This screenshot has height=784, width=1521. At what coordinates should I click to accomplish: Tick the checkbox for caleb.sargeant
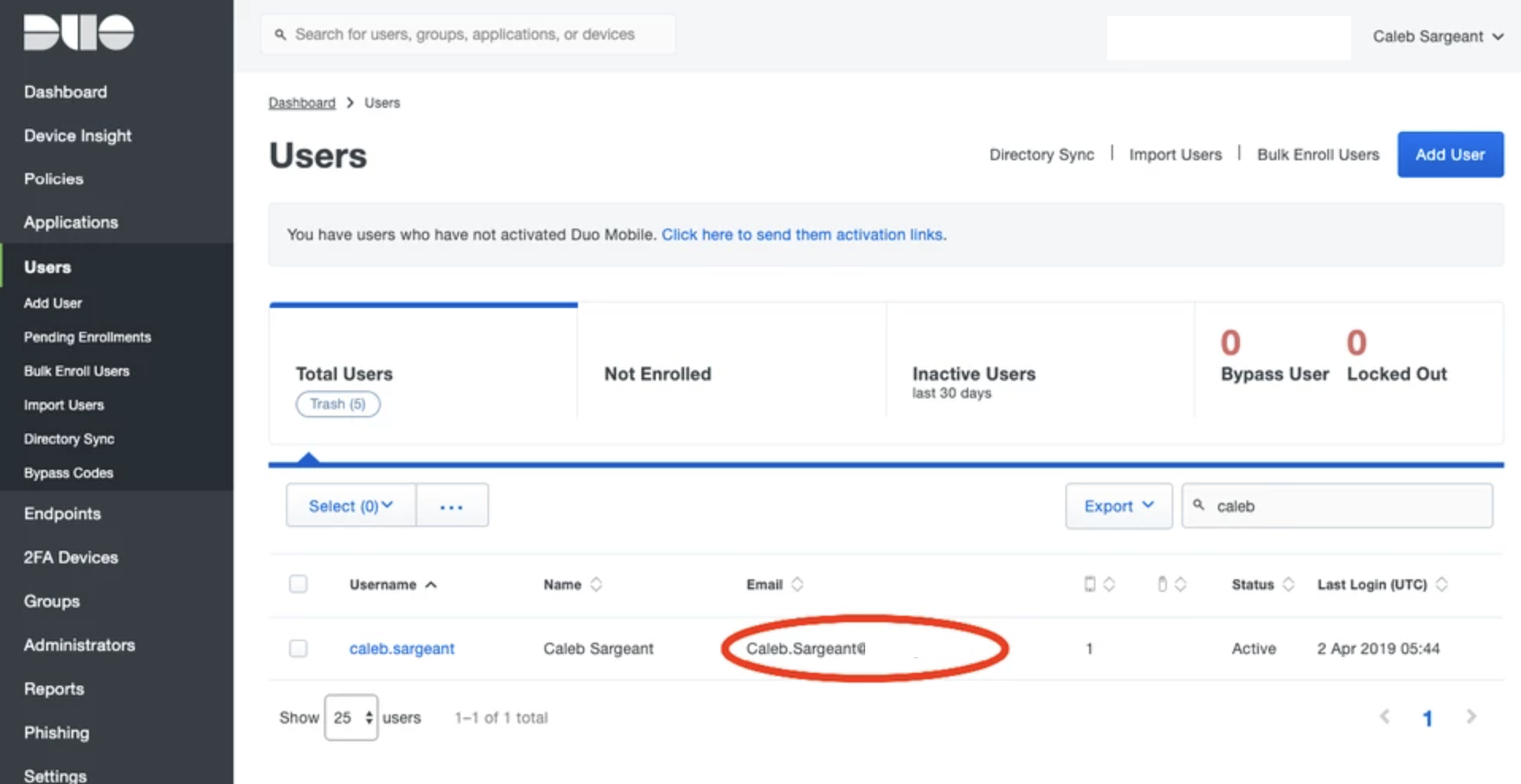pos(298,648)
